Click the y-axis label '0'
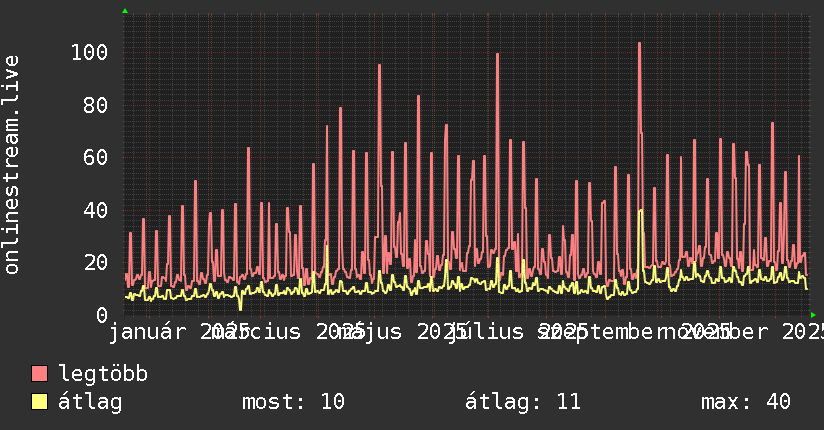The height and width of the screenshot is (430, 824). click(x=102, y=315)
